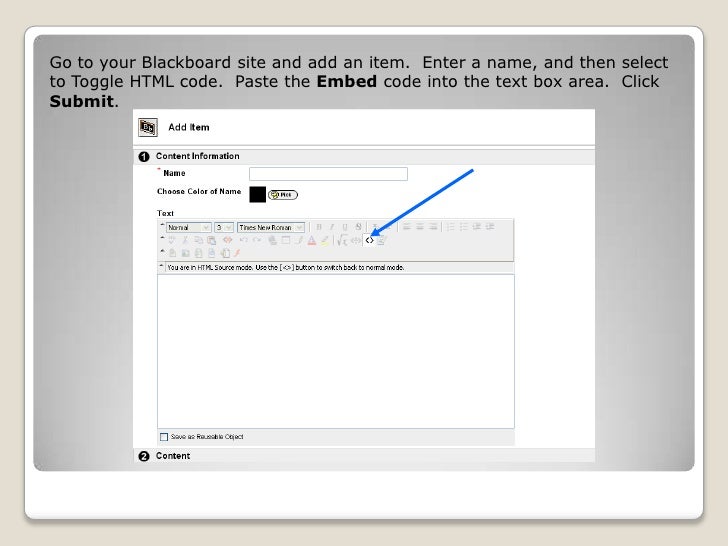
Task: Check Save as Reusable Object box
Action: (164, 437)
